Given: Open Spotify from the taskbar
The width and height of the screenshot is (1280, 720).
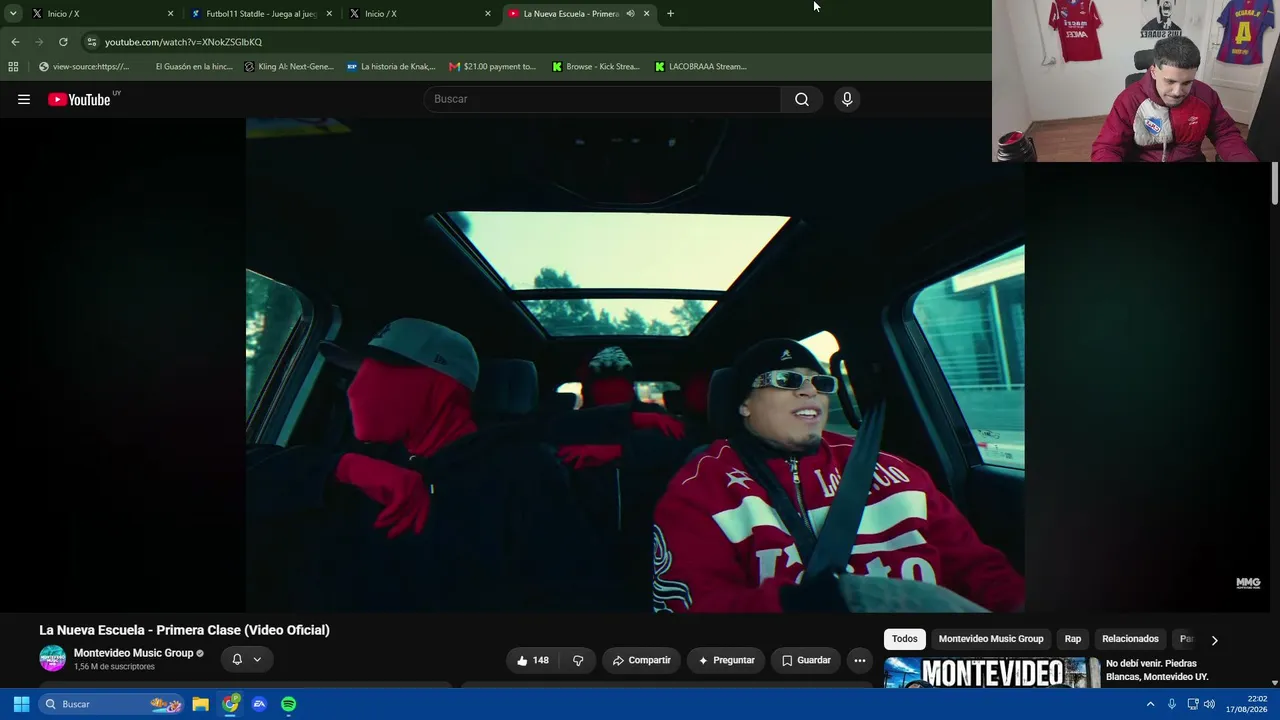Looking at the screenshot, I should coord(288,704).
